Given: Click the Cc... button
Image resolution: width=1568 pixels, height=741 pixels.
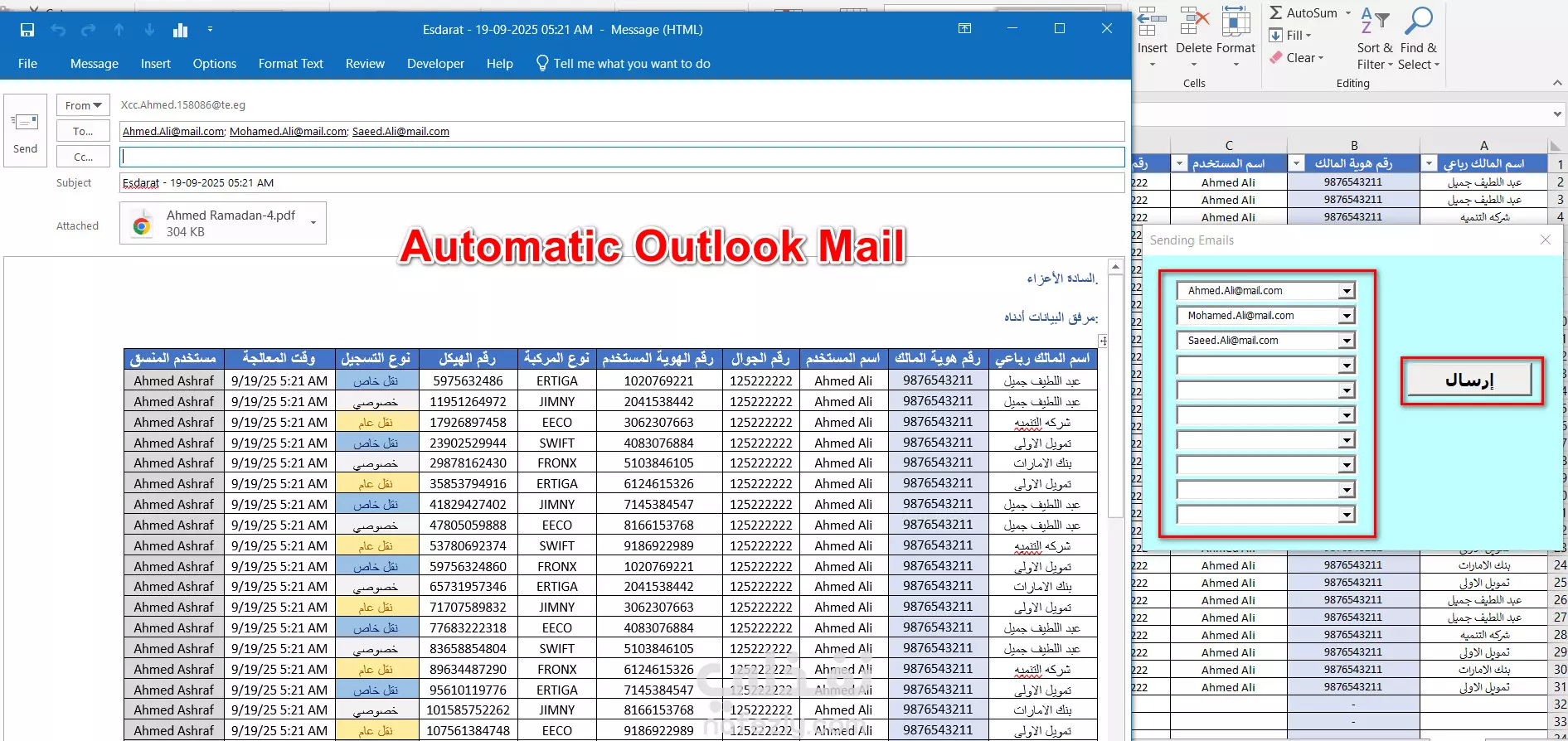Looking at the screenshot, I should (x=83, y=157).
